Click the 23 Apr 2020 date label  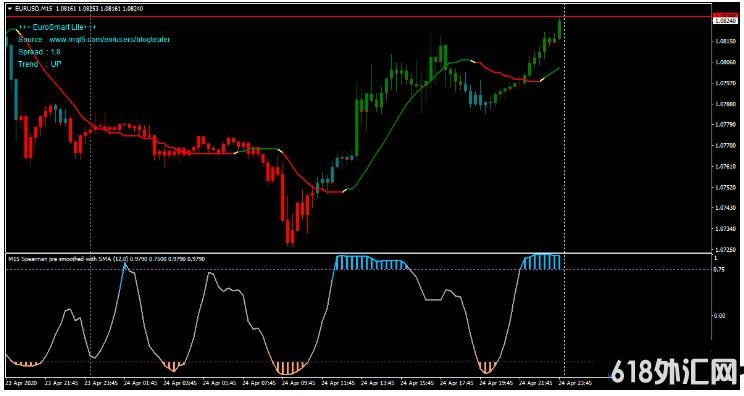pos(21,383)
